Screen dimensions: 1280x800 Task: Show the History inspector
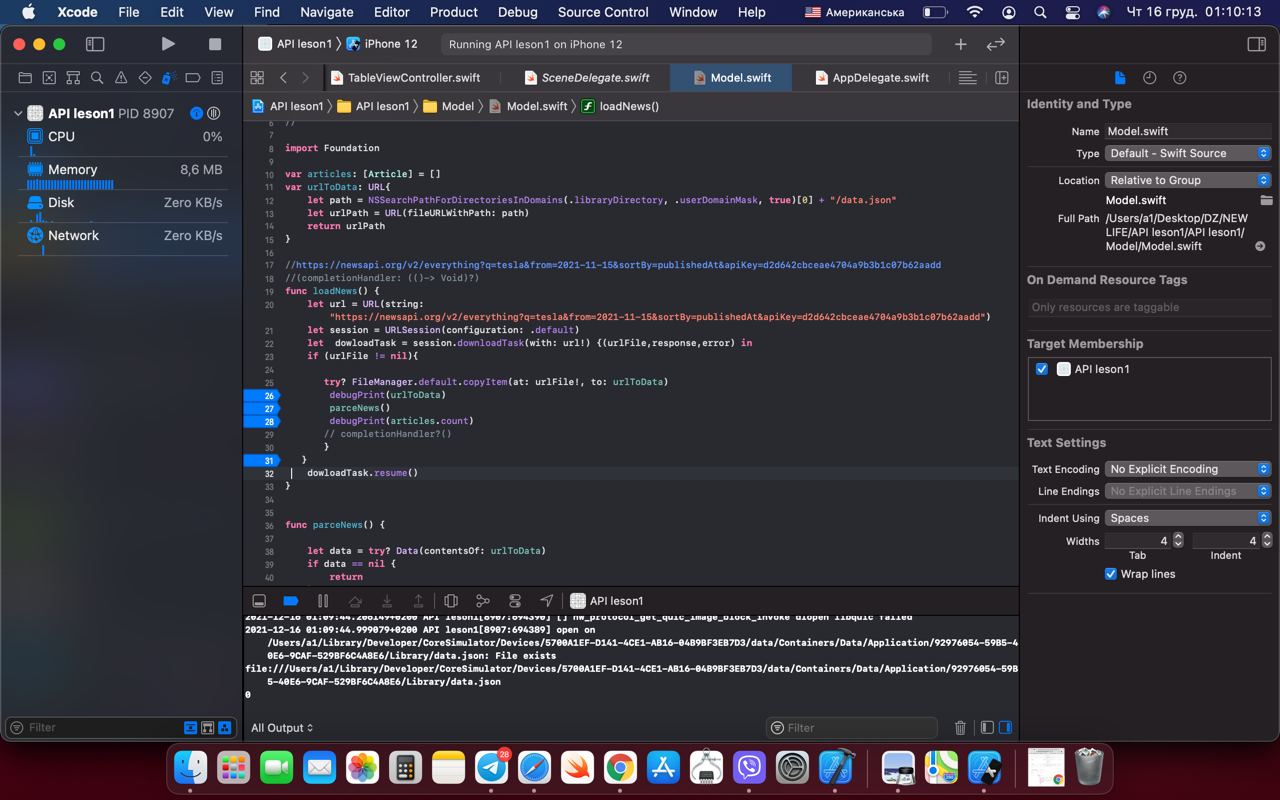[1150, 77]
